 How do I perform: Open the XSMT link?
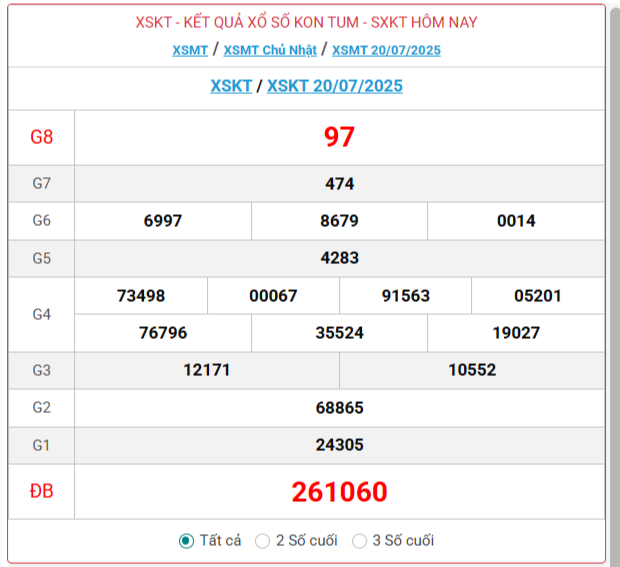tap(190, 50)
